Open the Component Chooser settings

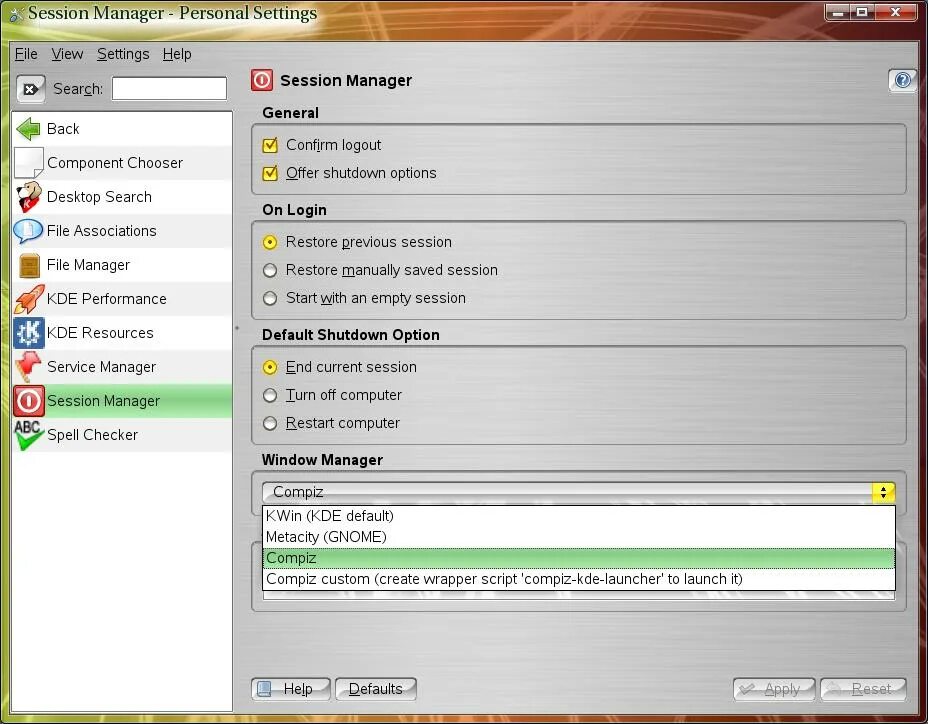point(114,162)
